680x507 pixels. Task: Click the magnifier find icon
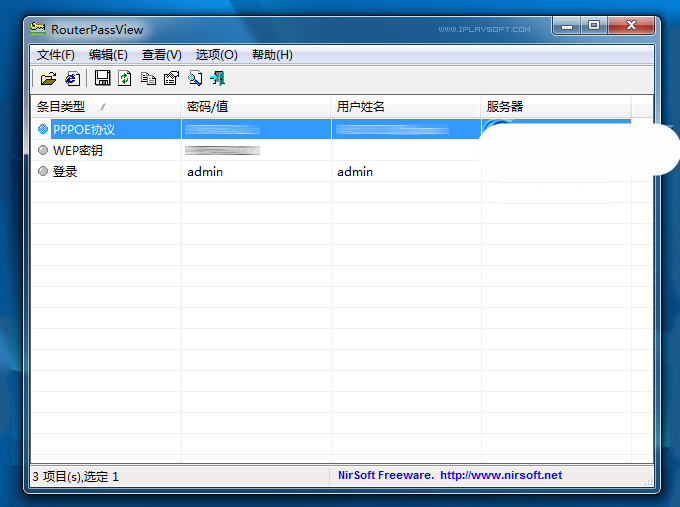[195, 79]
